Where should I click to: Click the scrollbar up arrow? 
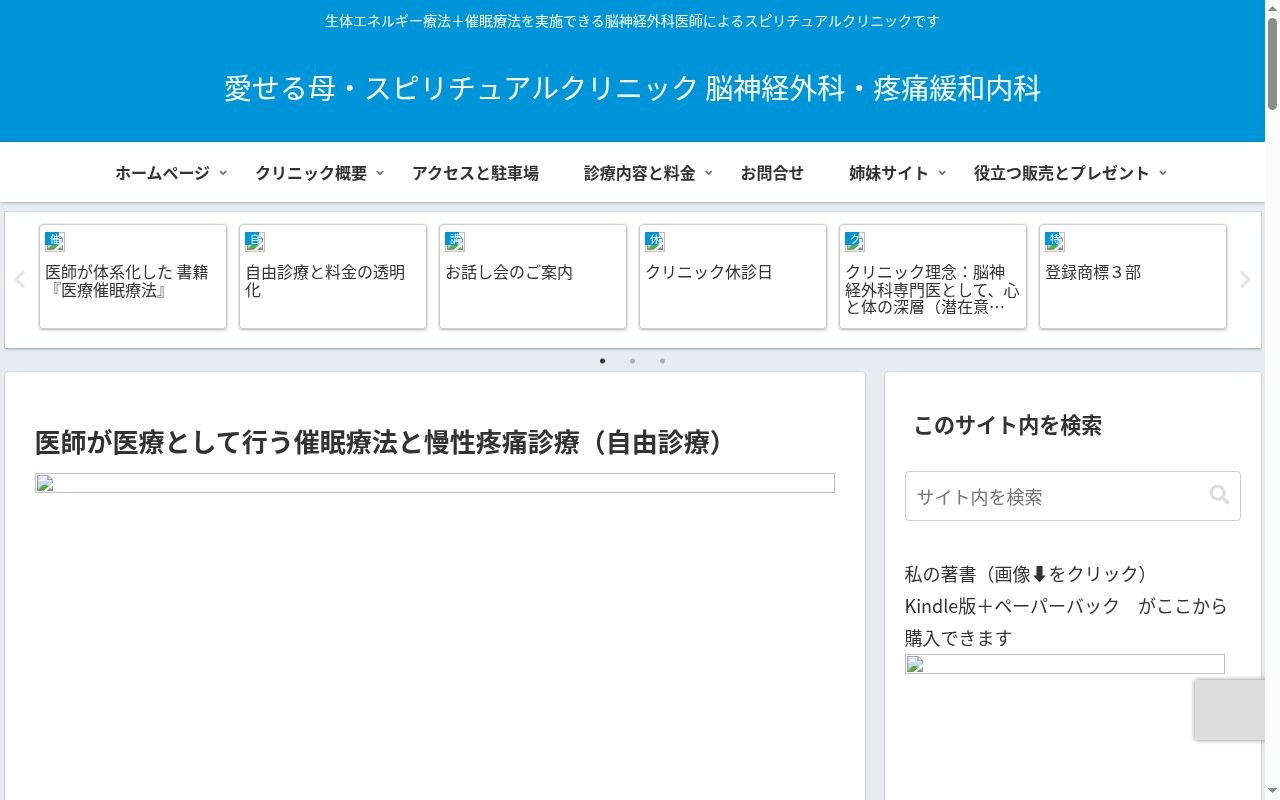pos(1272,8)
